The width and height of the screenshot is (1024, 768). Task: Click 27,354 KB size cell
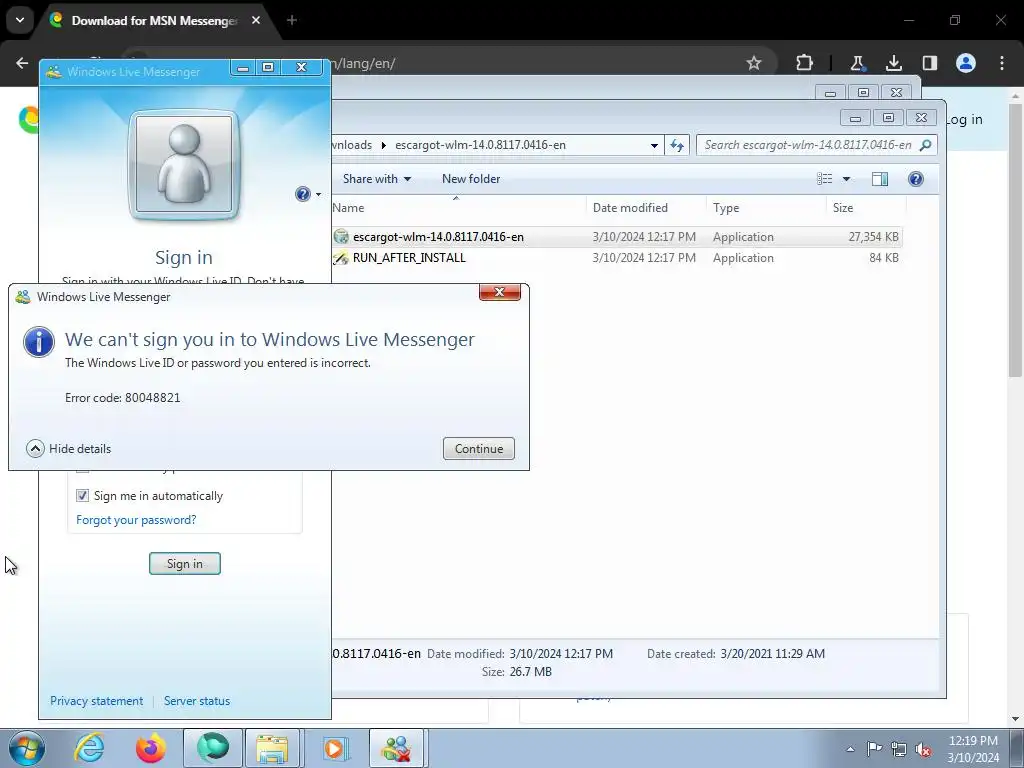[873, 237]
